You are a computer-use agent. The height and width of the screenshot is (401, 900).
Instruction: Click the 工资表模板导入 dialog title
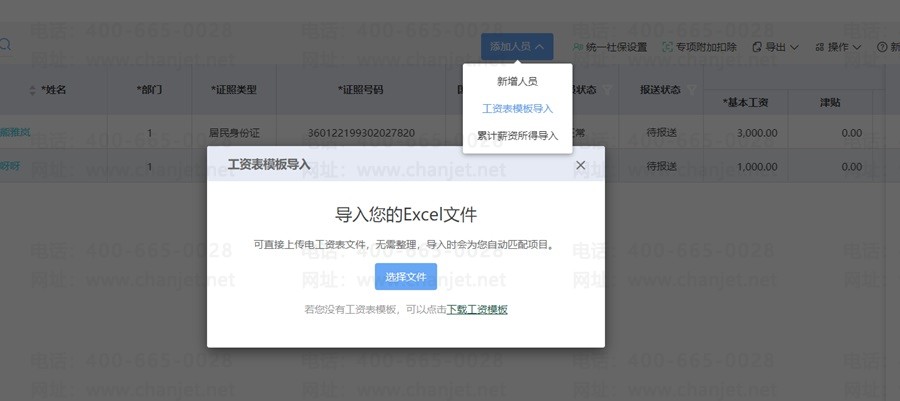(x=269, y=165)
